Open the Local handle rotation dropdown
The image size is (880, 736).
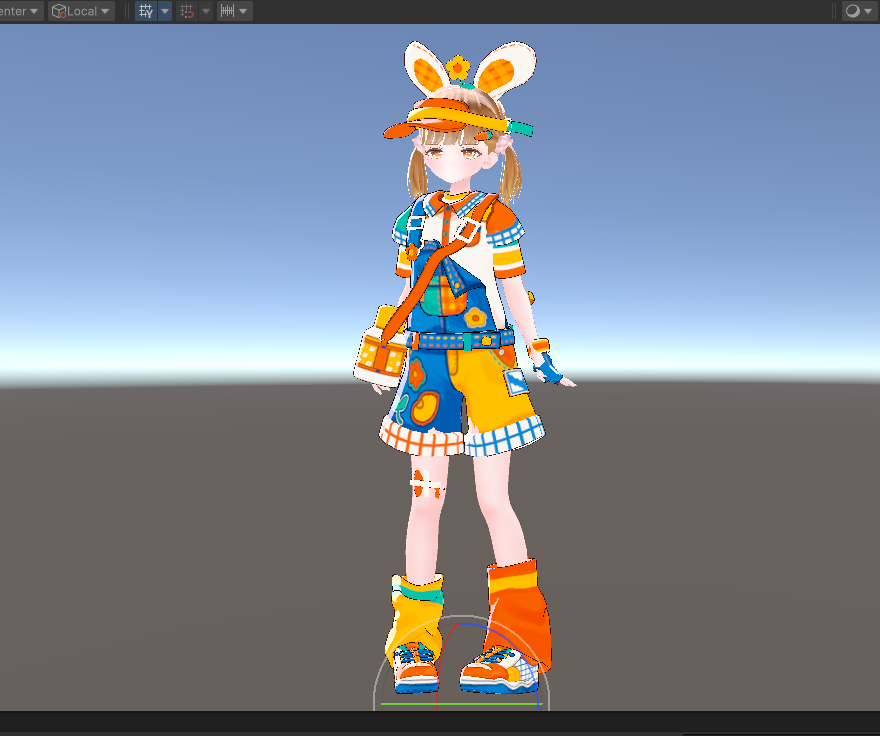tap(81, 11)
